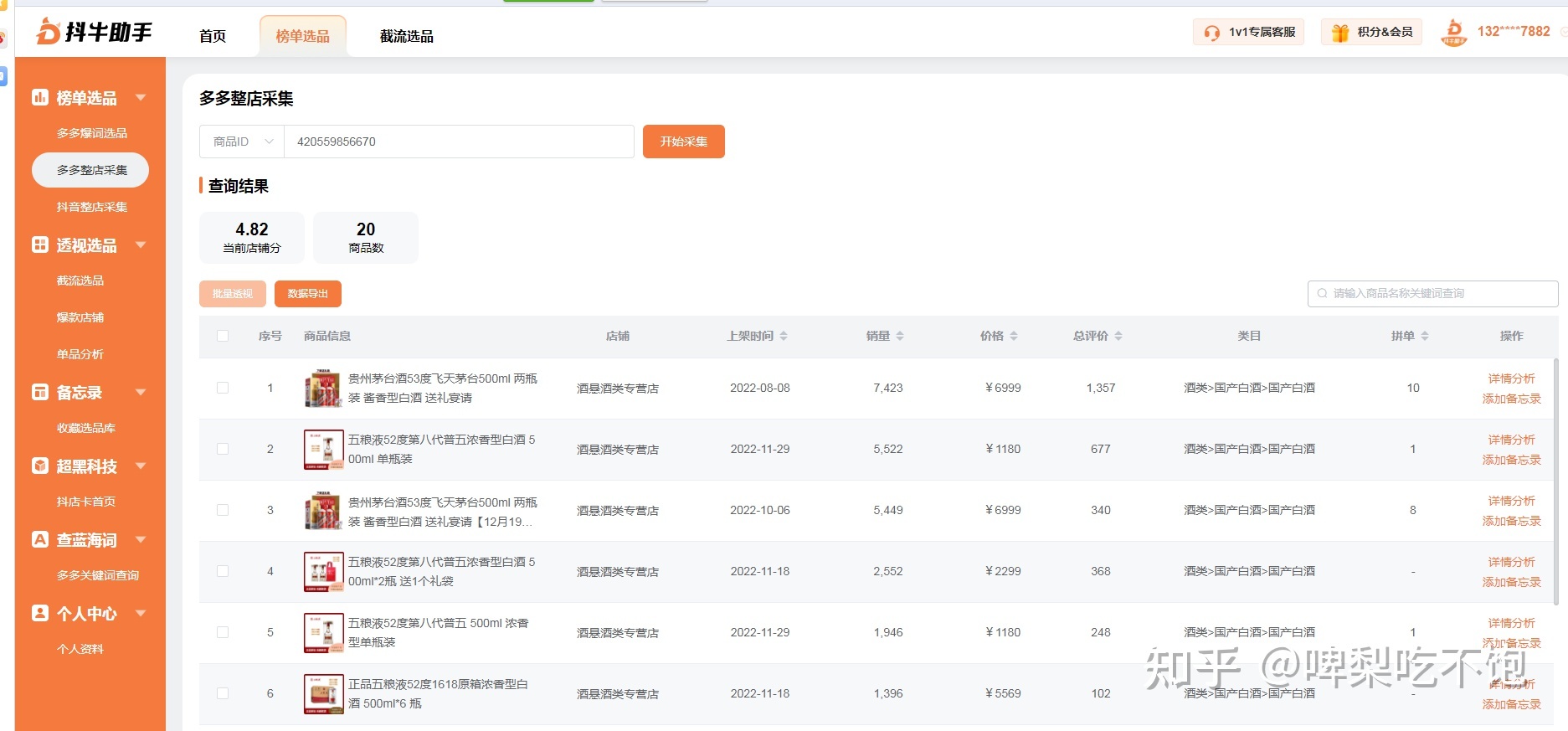1568x731 pixels.
Task: Check the checkbox for row 1
Action: [223, 388]
